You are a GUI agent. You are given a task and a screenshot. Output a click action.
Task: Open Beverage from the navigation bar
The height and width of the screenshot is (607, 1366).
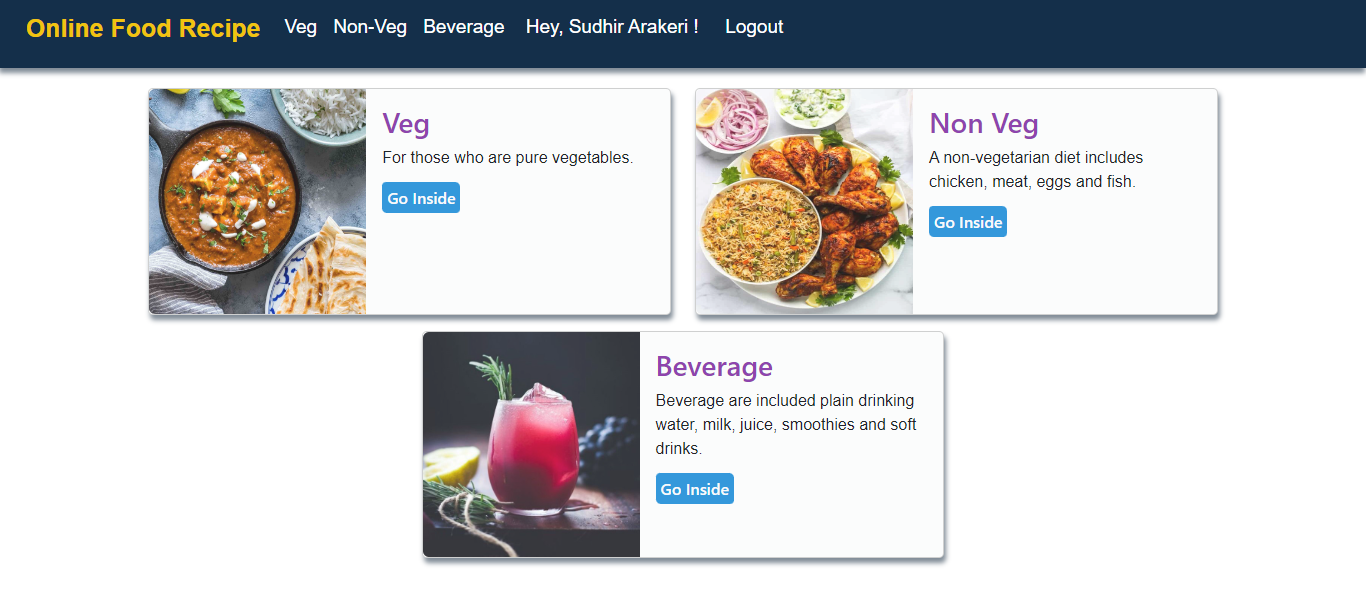pyautogui.click(x=463, y=27)
